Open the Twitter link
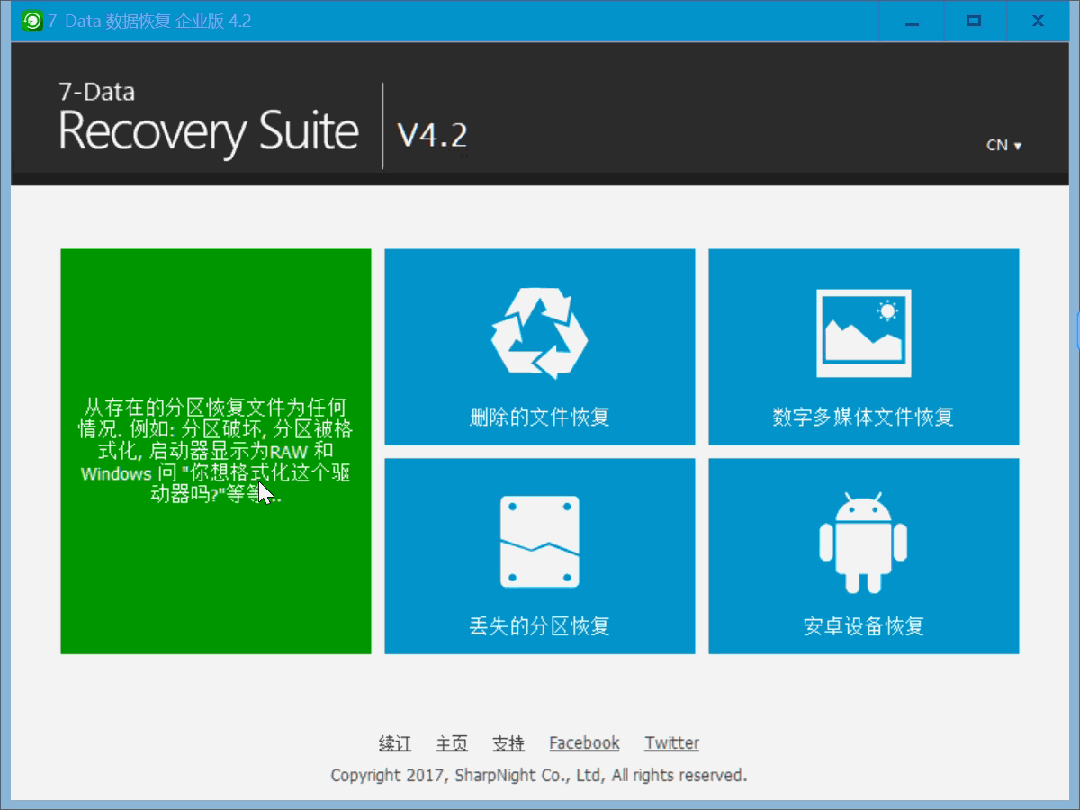This screenshot has height=810, width=1080. 672,743
